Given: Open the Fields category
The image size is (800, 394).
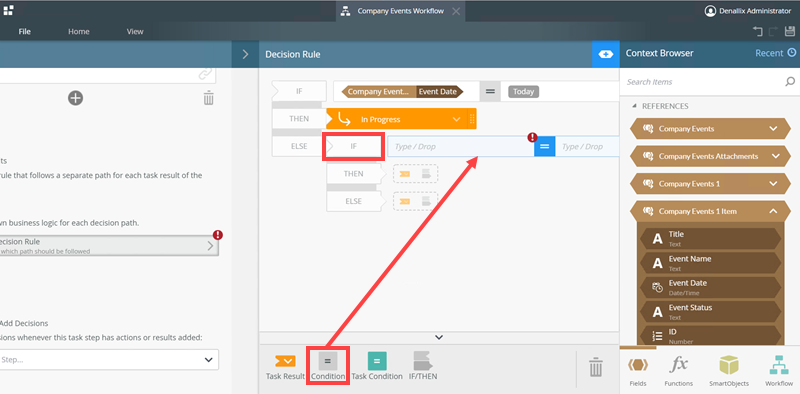Looking at the screenshot, I should (x=638, y=371).
